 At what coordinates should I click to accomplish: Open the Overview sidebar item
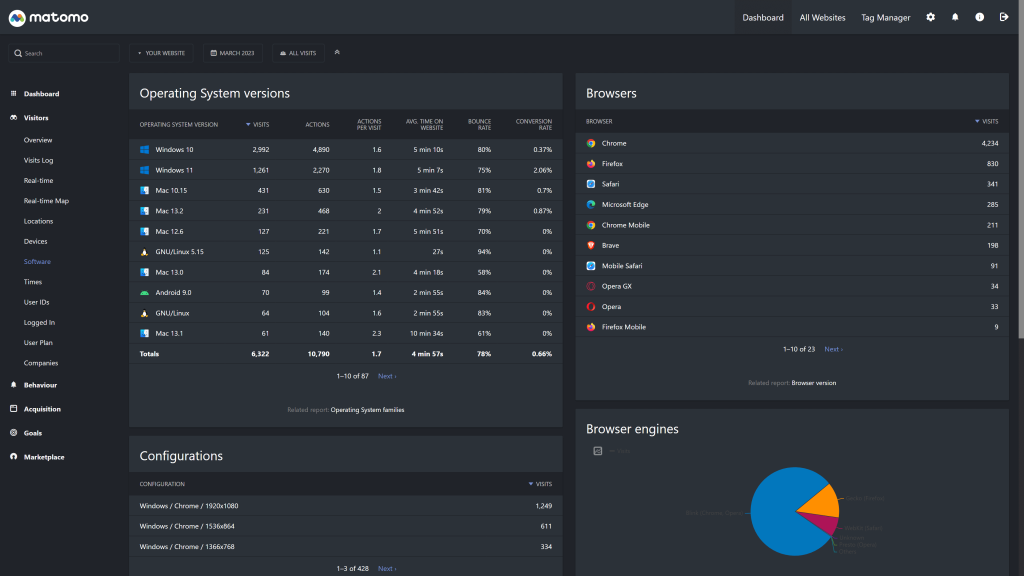pyautogui.click(x=38, y=140)
